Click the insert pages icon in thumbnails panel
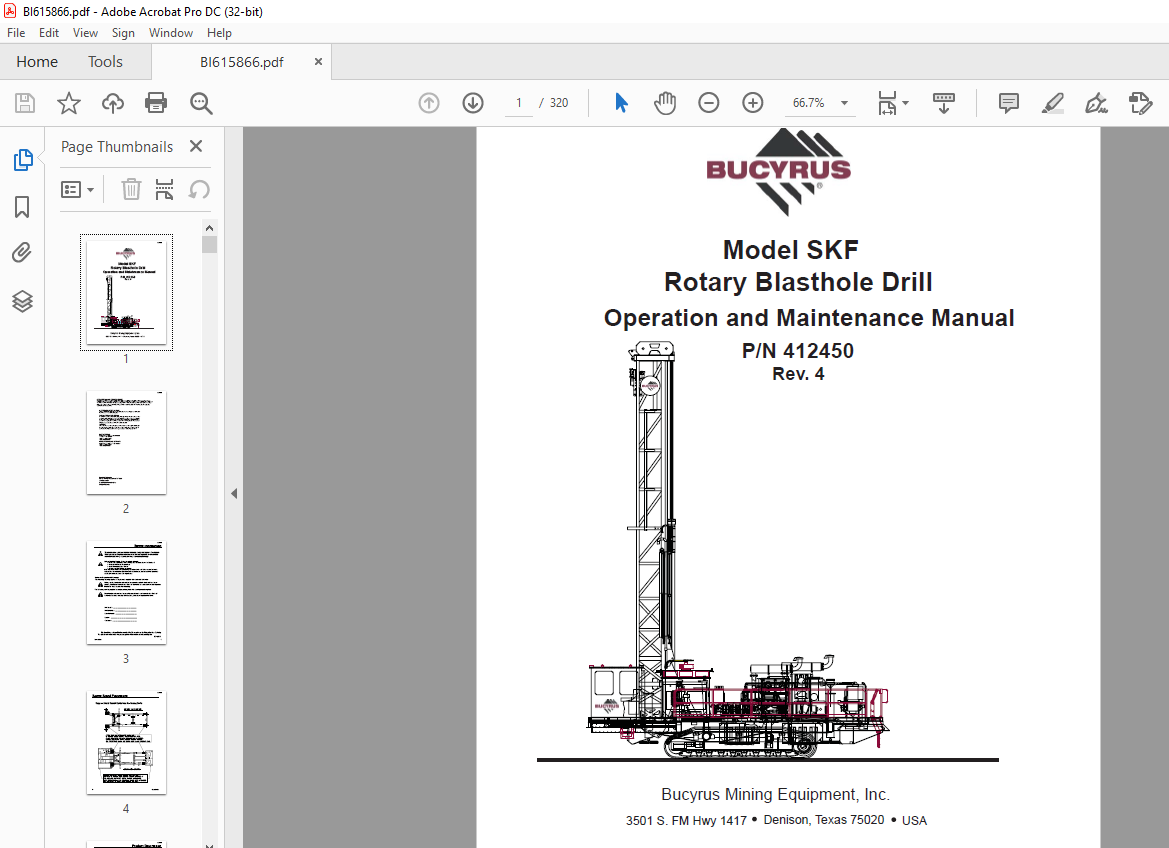1169x848 pixels. click(164, 189)
